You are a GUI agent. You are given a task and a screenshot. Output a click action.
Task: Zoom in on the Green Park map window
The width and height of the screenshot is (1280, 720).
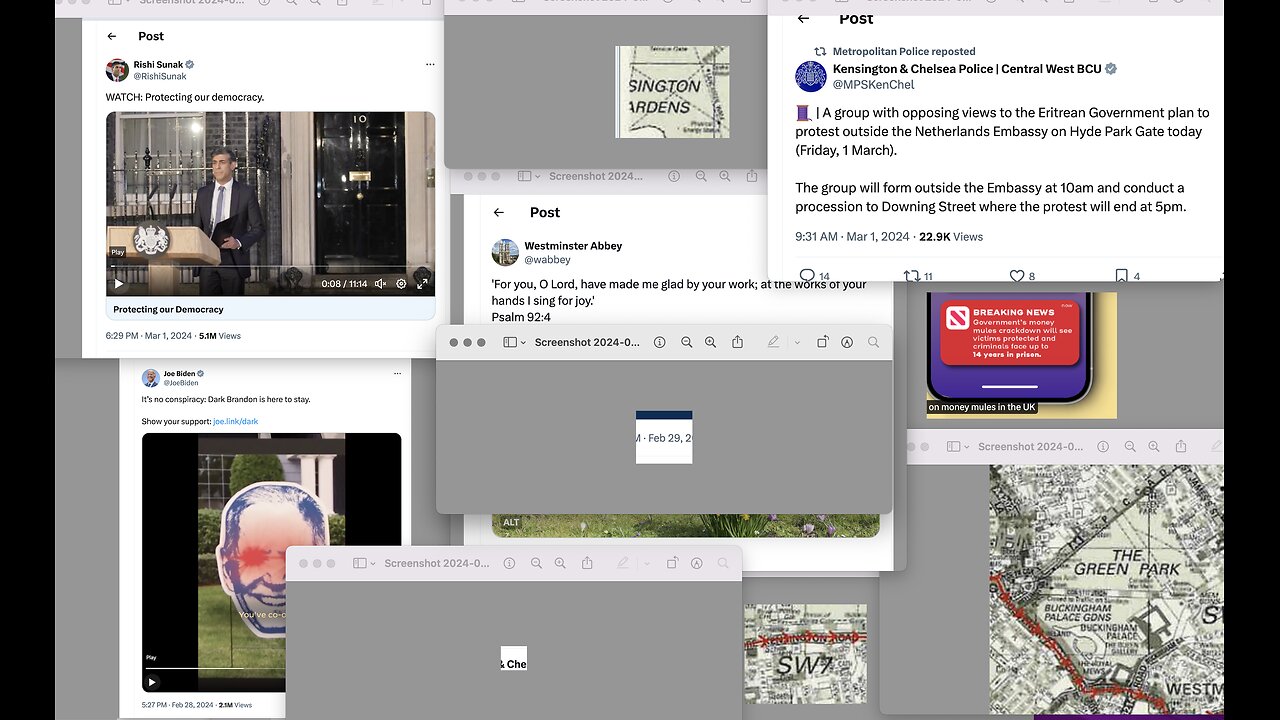point(1155,447)
